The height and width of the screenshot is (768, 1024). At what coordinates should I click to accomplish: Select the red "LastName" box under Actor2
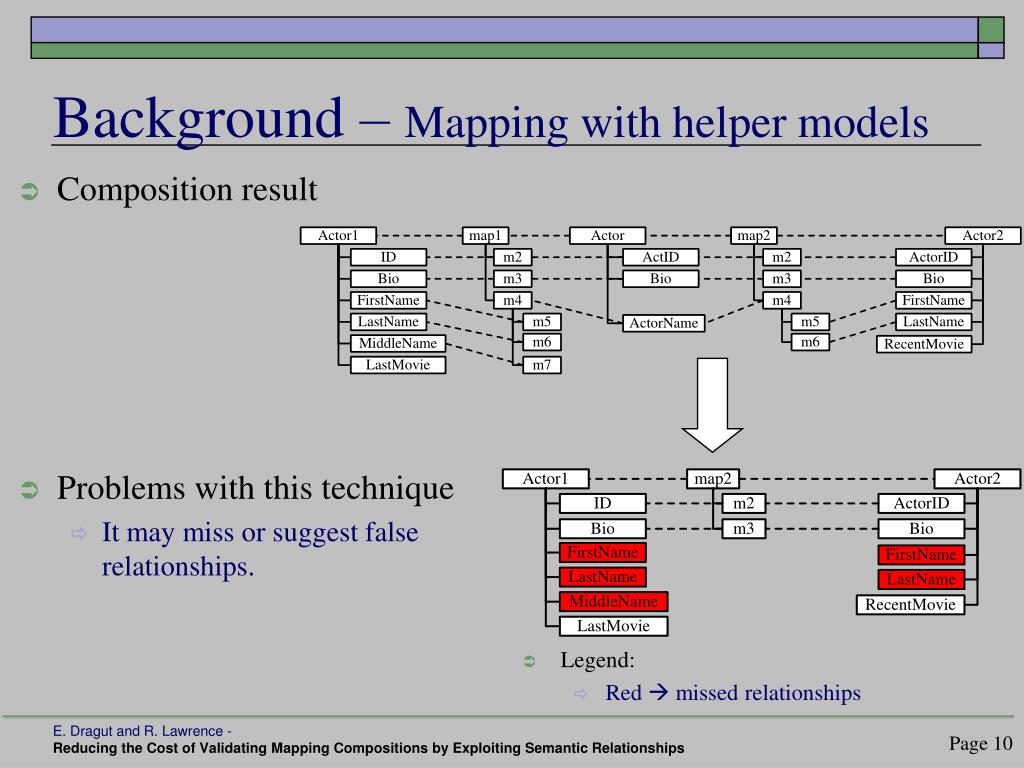tap(921, 579)
